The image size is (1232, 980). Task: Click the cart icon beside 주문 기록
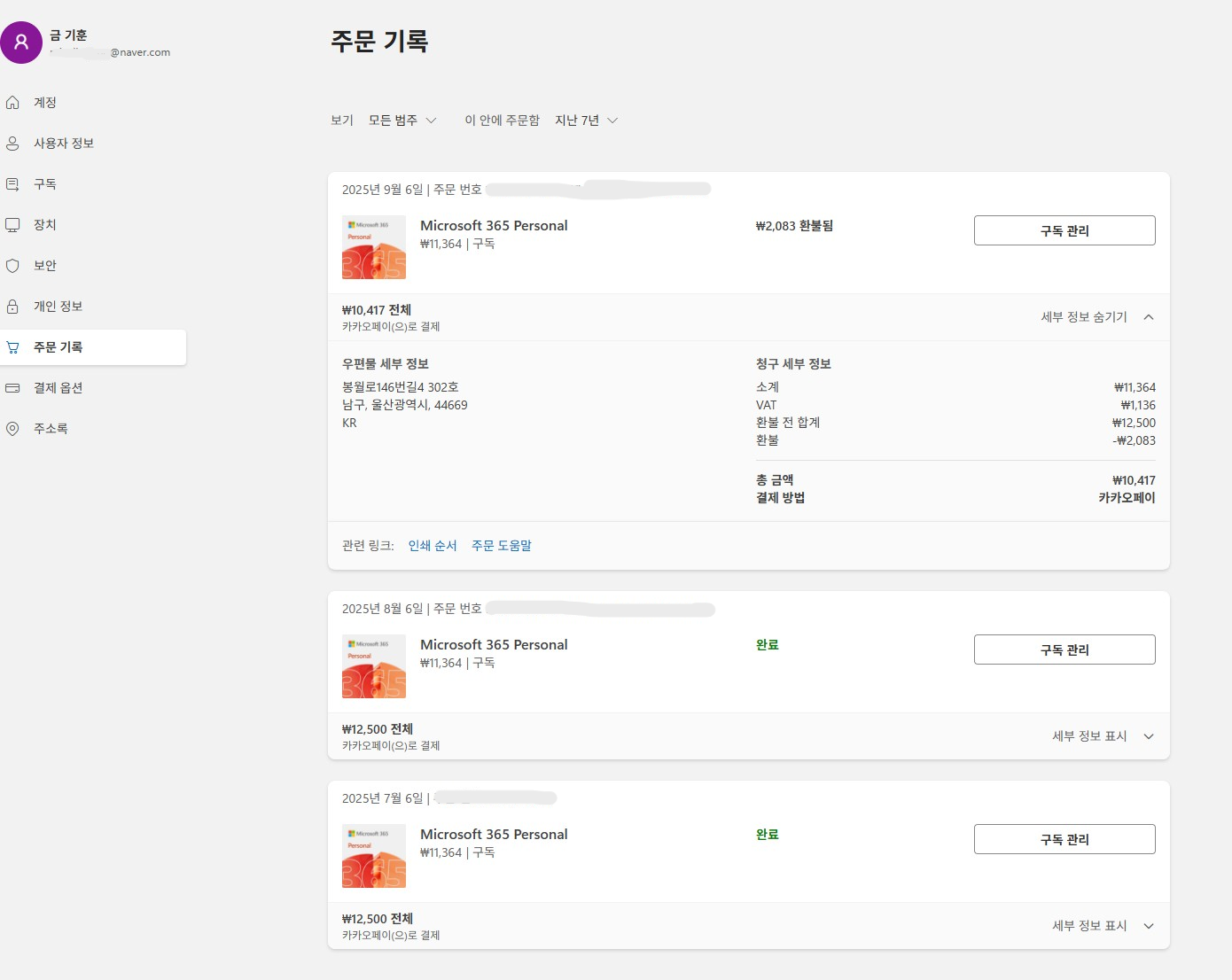[12, 347]
